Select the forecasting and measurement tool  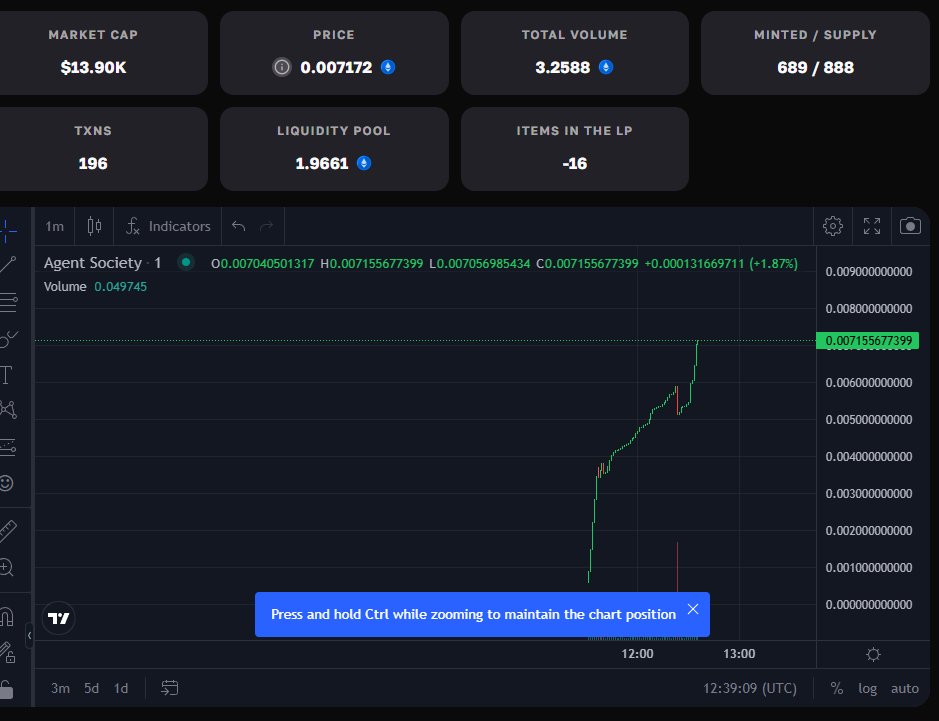coord(7,447)
